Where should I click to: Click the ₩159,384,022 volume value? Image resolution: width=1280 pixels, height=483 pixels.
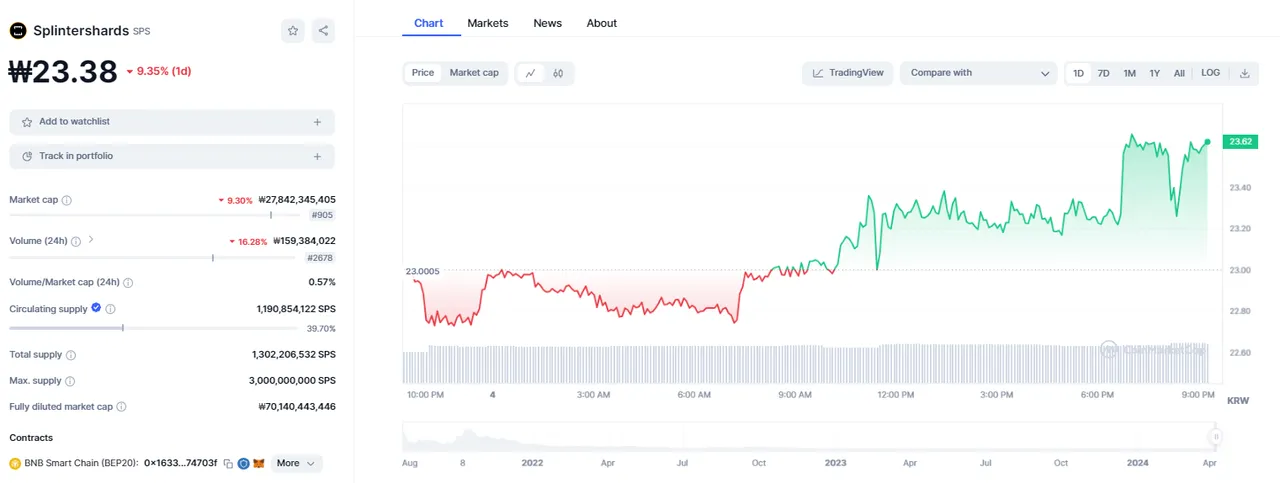pos(304,241)
